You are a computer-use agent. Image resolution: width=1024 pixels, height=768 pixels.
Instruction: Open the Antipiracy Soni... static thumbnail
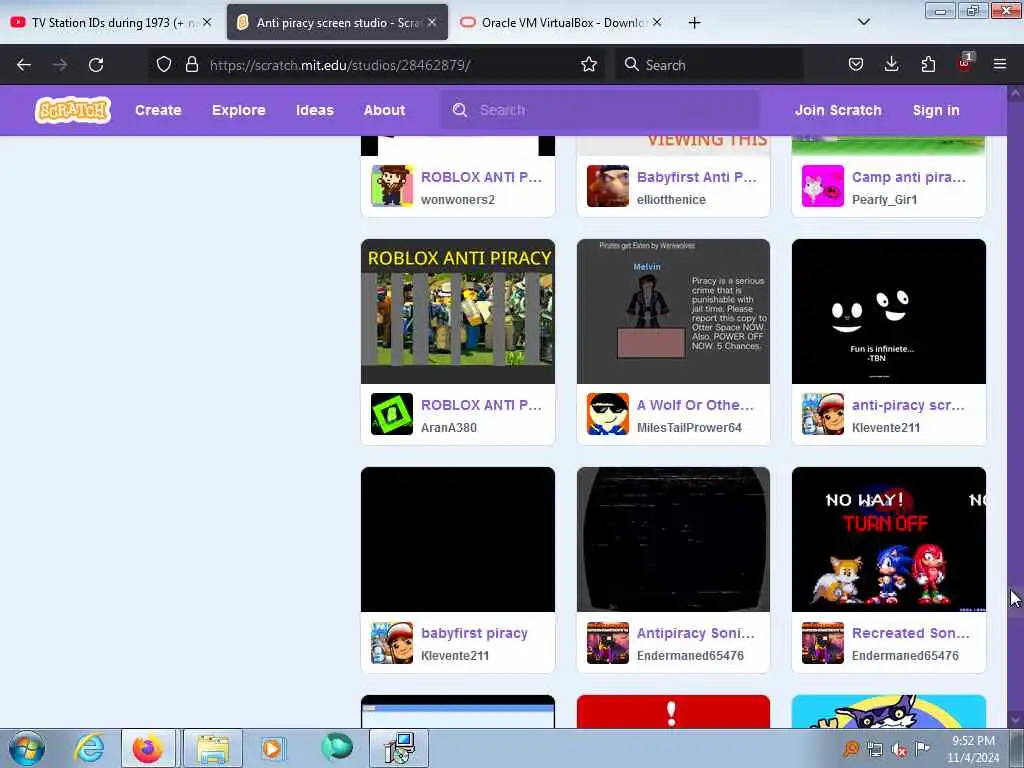point(673,539)
